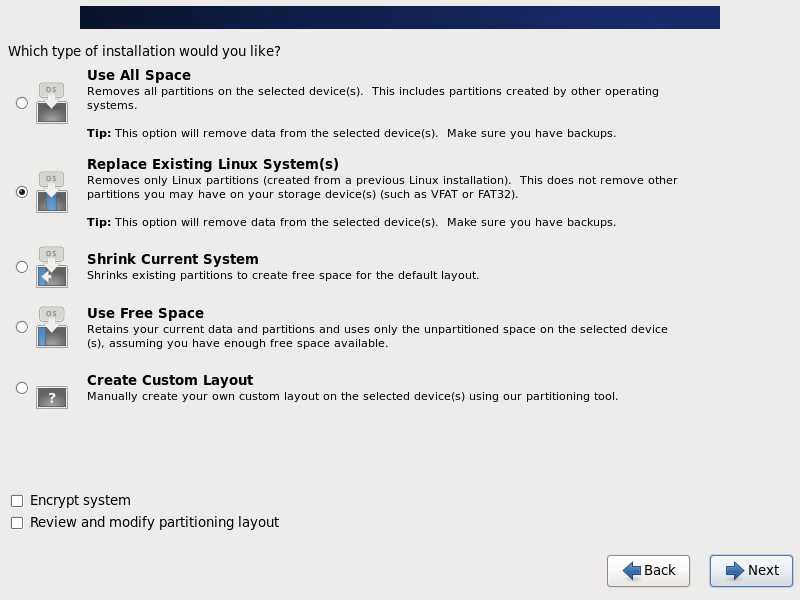Tick Review and modify partitioning layout
Viewport: 800px width, 600px height.
tap(17, 523)
